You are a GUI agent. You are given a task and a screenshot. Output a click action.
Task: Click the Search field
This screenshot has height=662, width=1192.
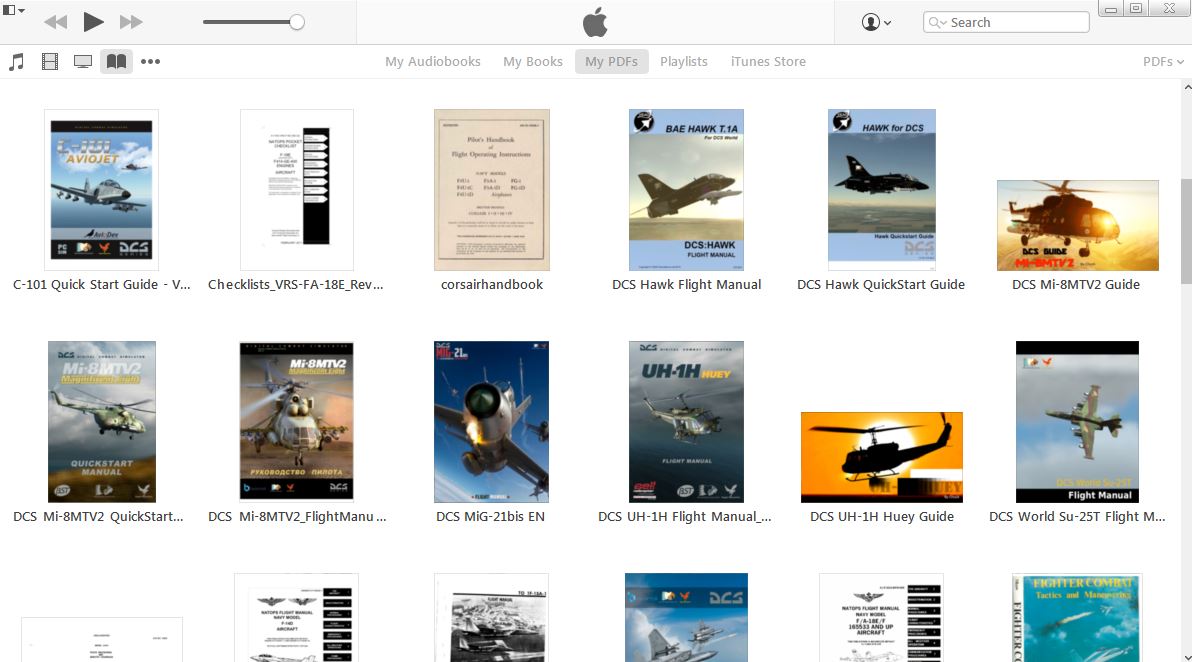[x=1006, y=22]
